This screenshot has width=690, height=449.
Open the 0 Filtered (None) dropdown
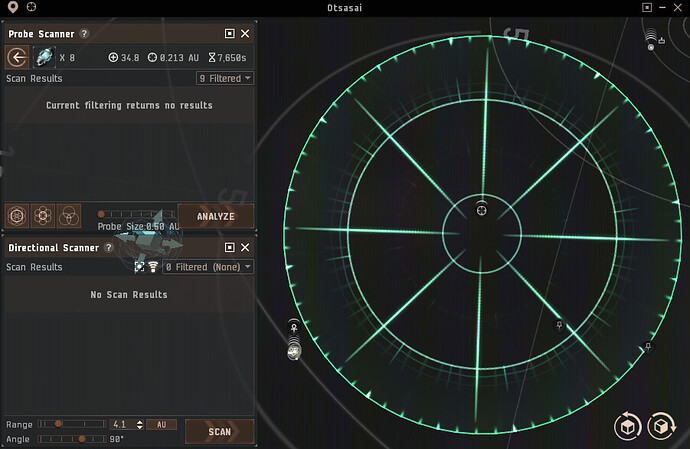208,267
